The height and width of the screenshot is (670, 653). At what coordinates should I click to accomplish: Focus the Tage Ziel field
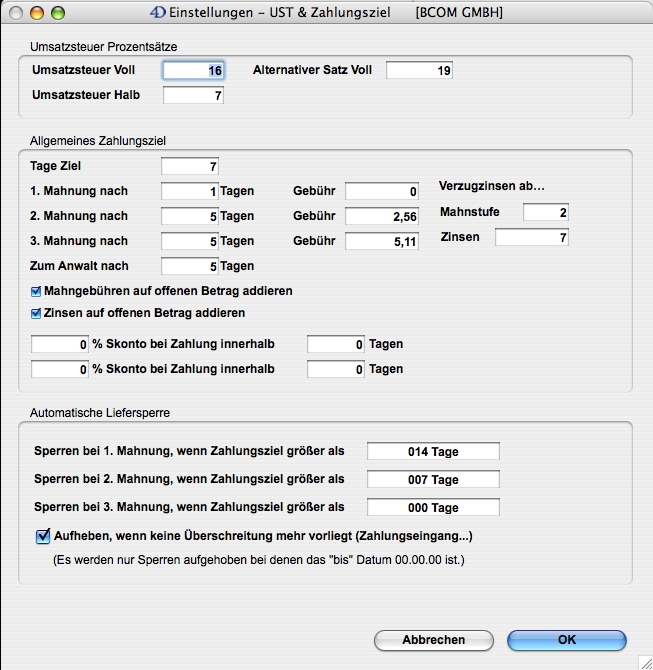coord(189,166)
